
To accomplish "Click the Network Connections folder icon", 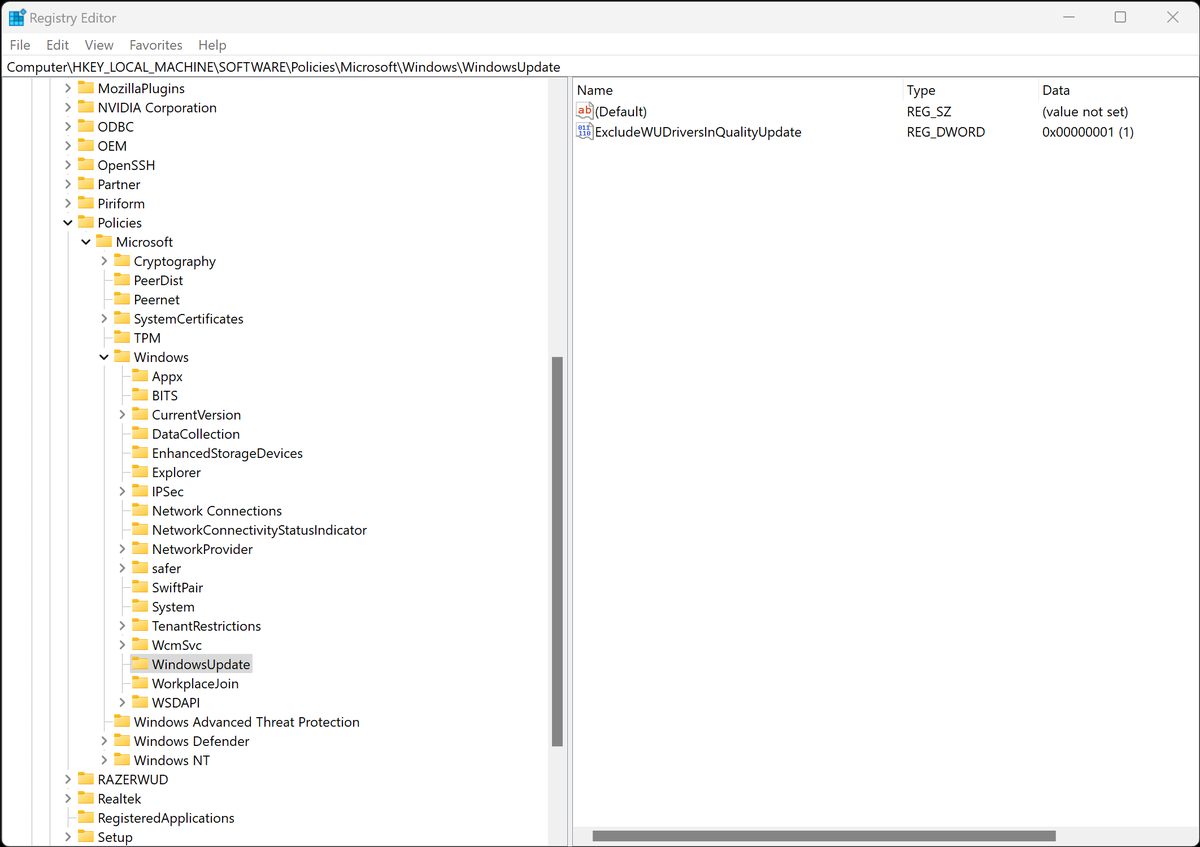I will 140,510.
